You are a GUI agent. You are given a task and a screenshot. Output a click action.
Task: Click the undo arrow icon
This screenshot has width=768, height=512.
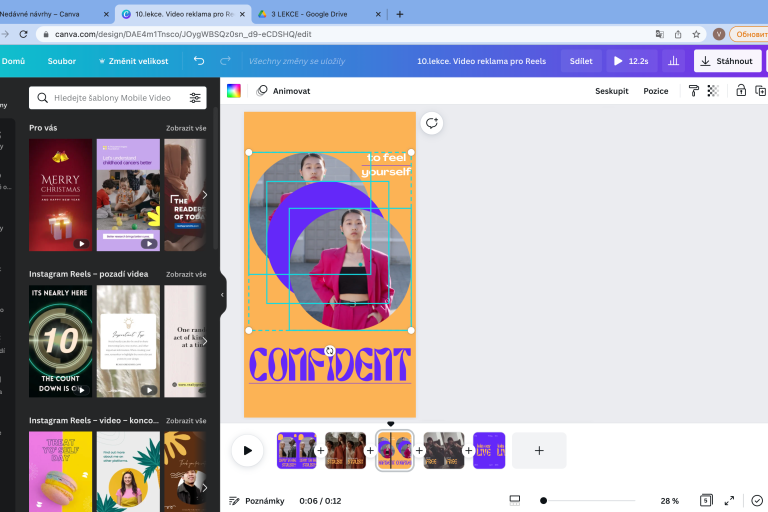click(x=199, y=61)
